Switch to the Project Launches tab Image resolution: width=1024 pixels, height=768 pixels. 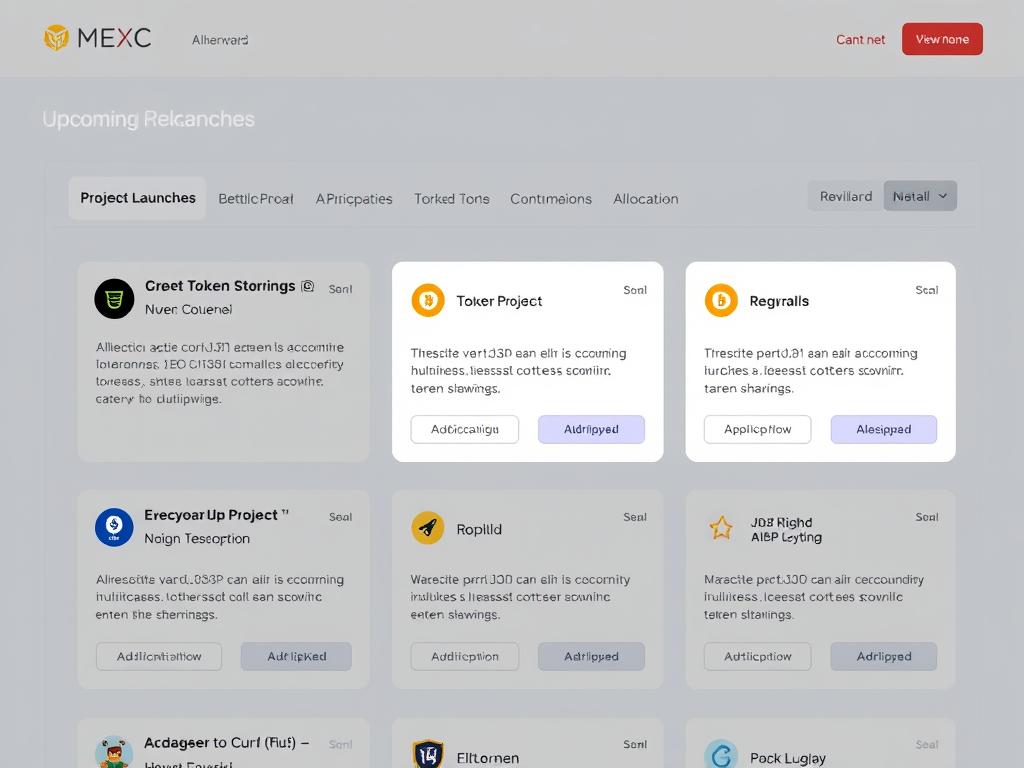click(137, 198)
